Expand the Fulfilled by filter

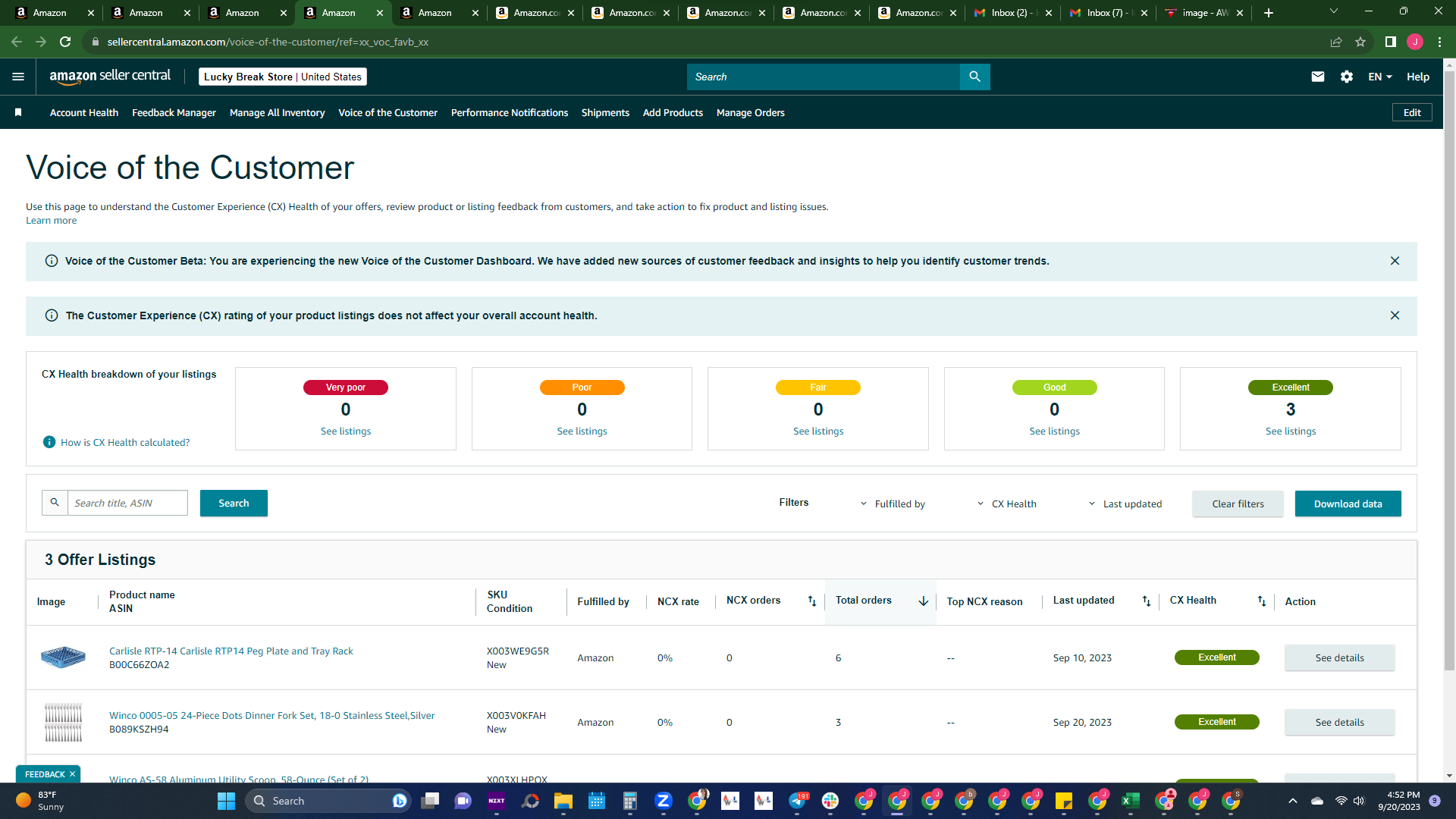[x=893, y=504]
